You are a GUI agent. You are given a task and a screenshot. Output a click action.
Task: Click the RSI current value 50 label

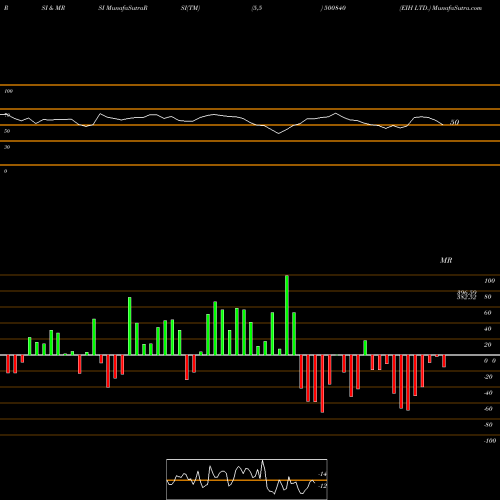tap(455, 122)
